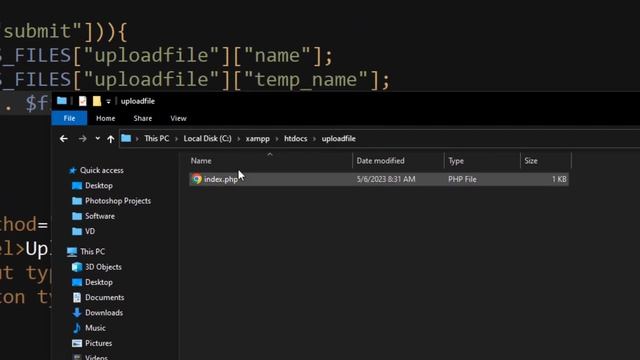Viewport: 640px width, 360px height.
Task: Navigate to Local Disk (C:) breadcrumb
Action: pyautogui.click(x=207, y=139)
